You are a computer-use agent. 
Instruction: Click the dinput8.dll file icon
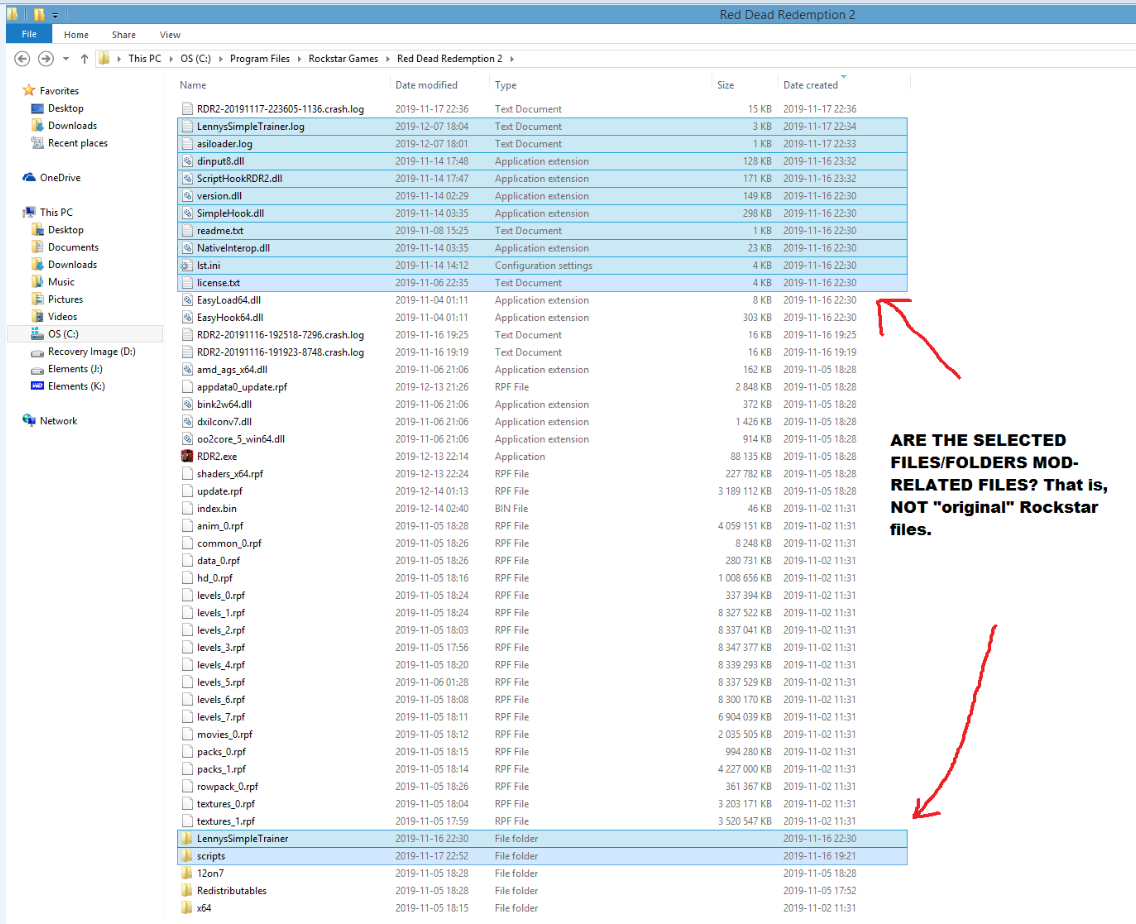[187, 161]
